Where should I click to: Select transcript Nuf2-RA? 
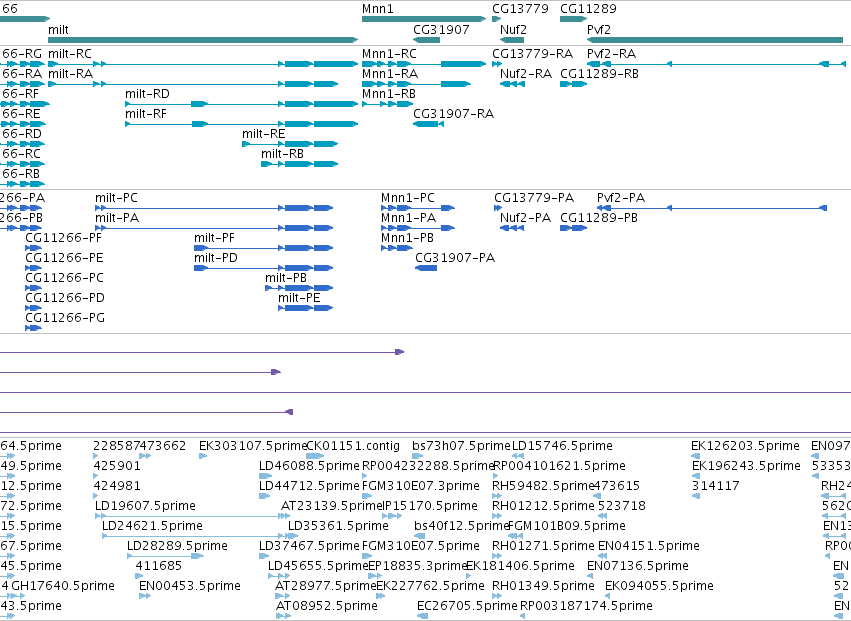click(x=526, y=74)
